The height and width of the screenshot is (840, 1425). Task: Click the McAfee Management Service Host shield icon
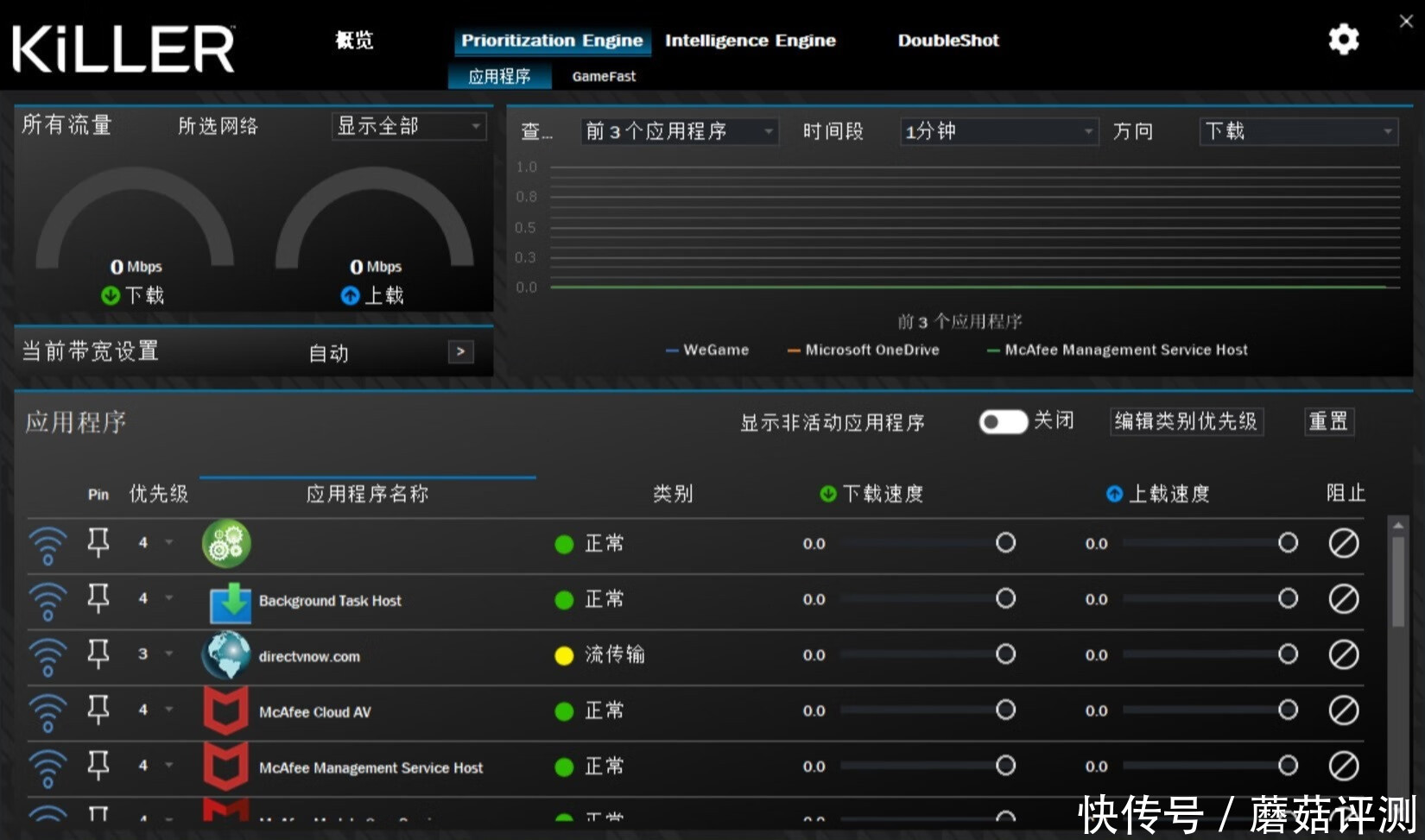[x=226, y=767]
